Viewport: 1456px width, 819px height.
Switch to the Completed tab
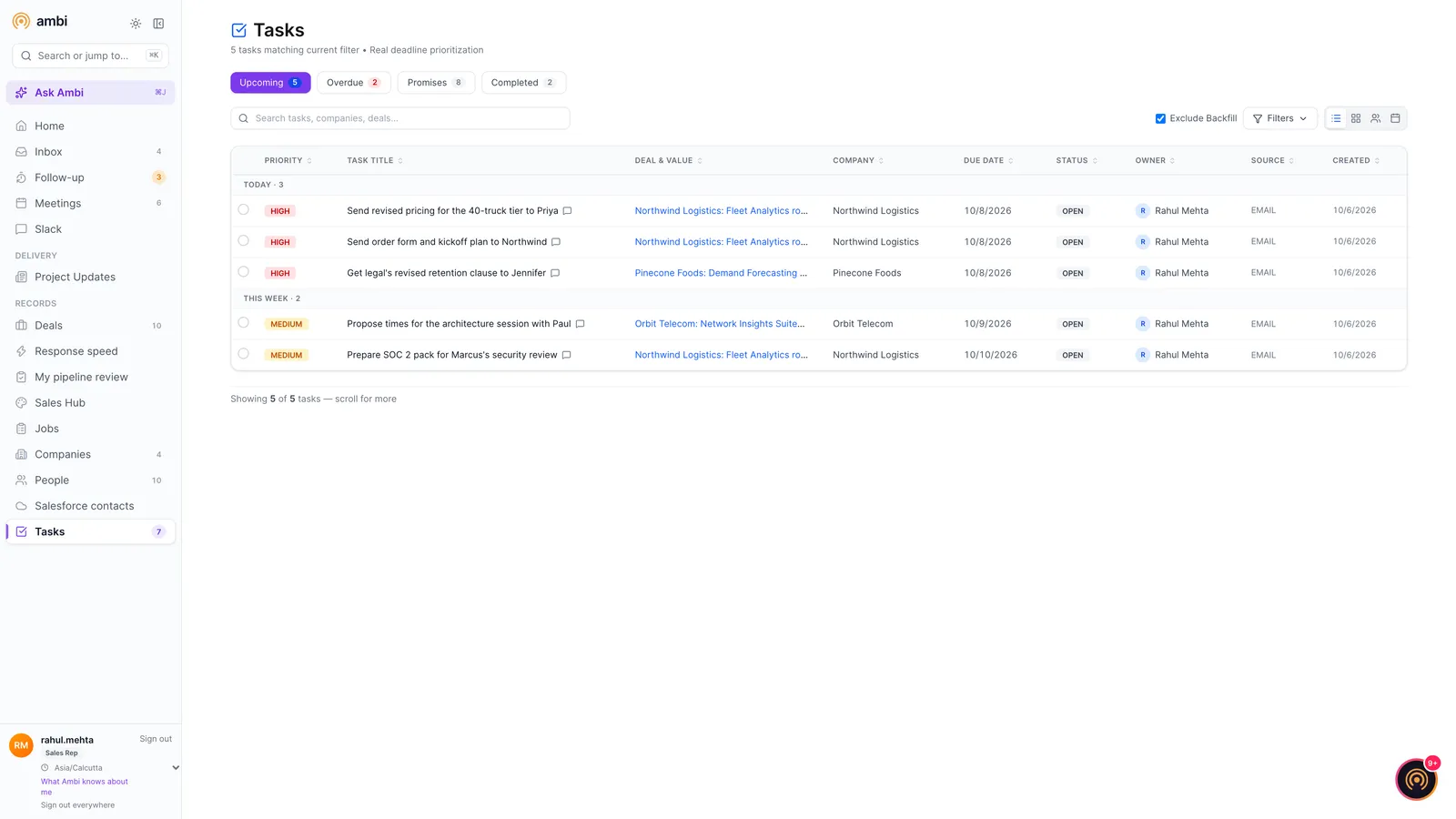pyautogui.click(x=523, y=83)
